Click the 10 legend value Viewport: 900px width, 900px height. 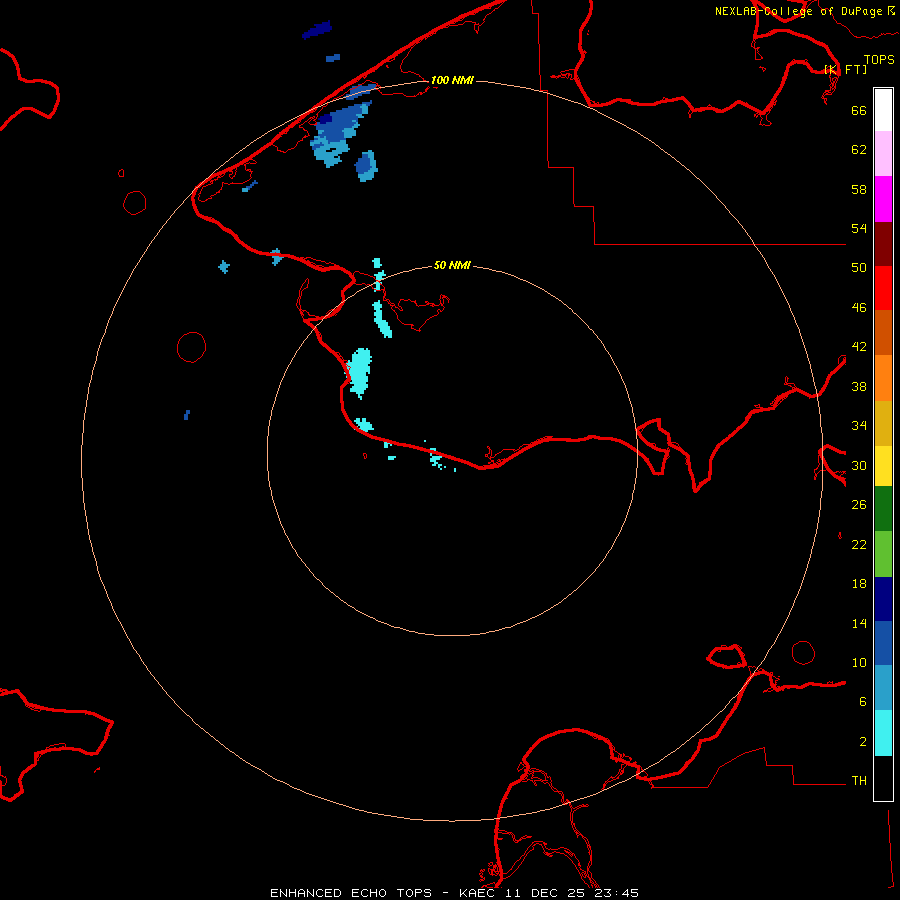pyautogui.click(x=859, y=662)
